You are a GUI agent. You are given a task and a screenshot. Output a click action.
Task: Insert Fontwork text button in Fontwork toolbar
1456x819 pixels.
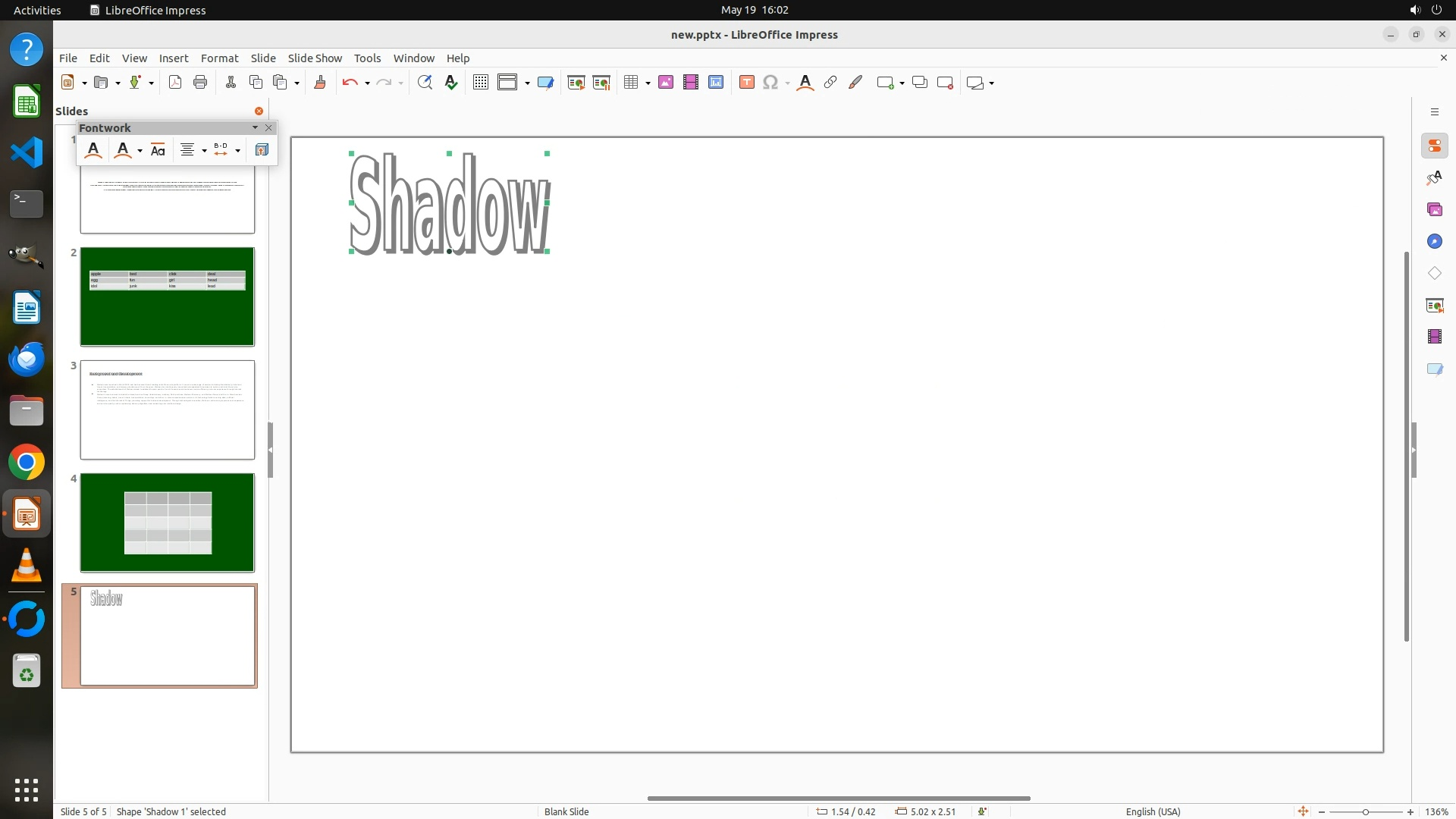pos(93,150)
